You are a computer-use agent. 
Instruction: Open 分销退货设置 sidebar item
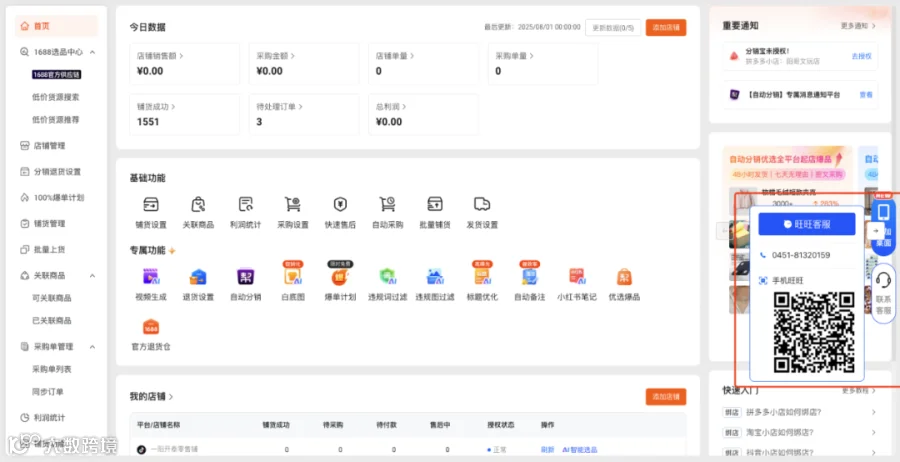coord(56,172)
